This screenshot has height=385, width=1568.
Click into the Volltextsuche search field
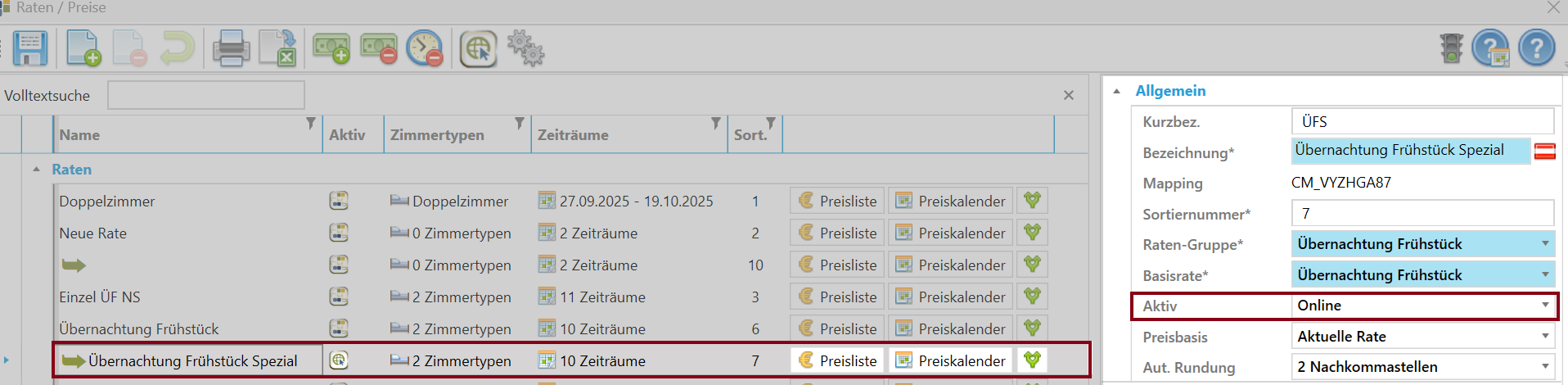(x=206, y=95)
